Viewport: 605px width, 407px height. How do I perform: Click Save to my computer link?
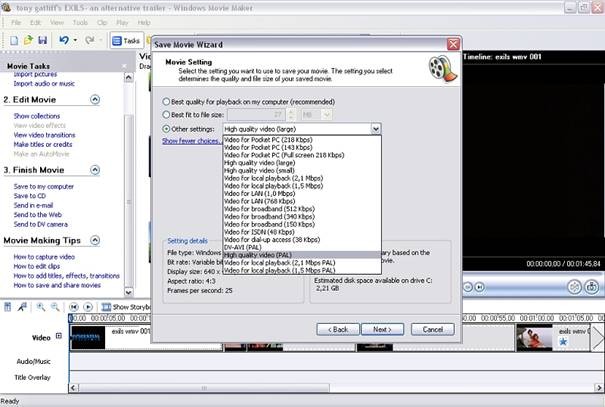pos(44,186)
